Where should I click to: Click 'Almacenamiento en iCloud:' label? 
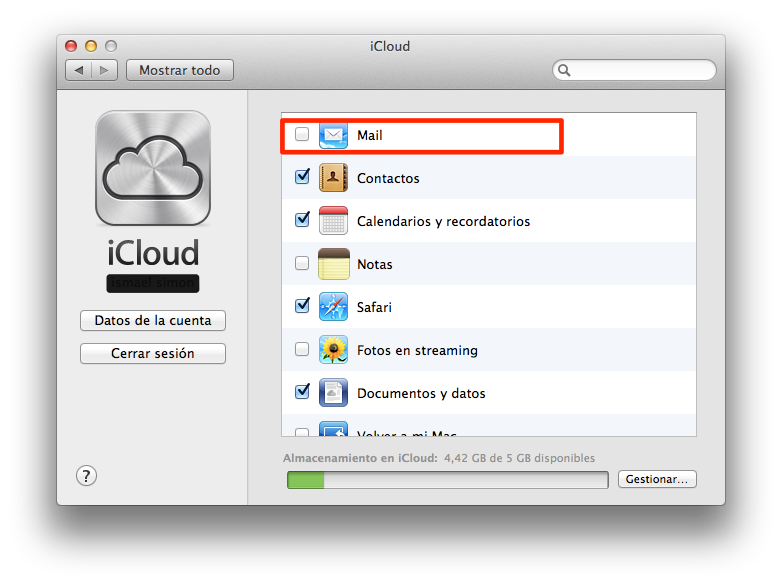coord(360,458)
